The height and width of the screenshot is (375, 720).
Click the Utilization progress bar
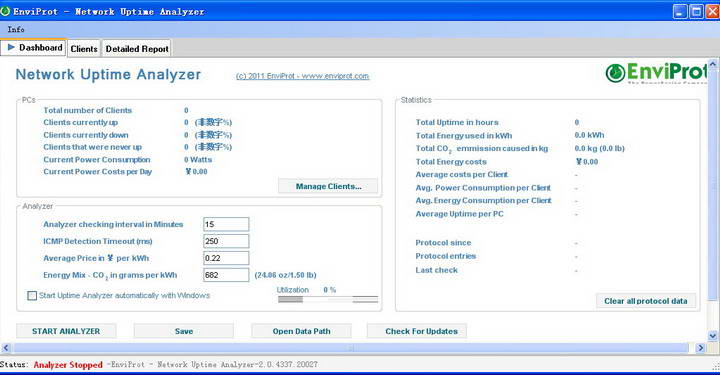[x=328, y=300]
